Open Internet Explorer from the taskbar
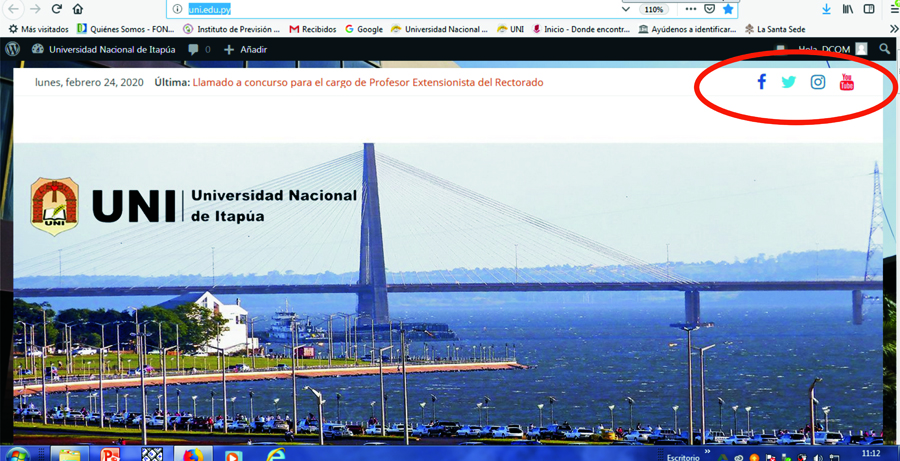900x461 pixels. point(276,455)
